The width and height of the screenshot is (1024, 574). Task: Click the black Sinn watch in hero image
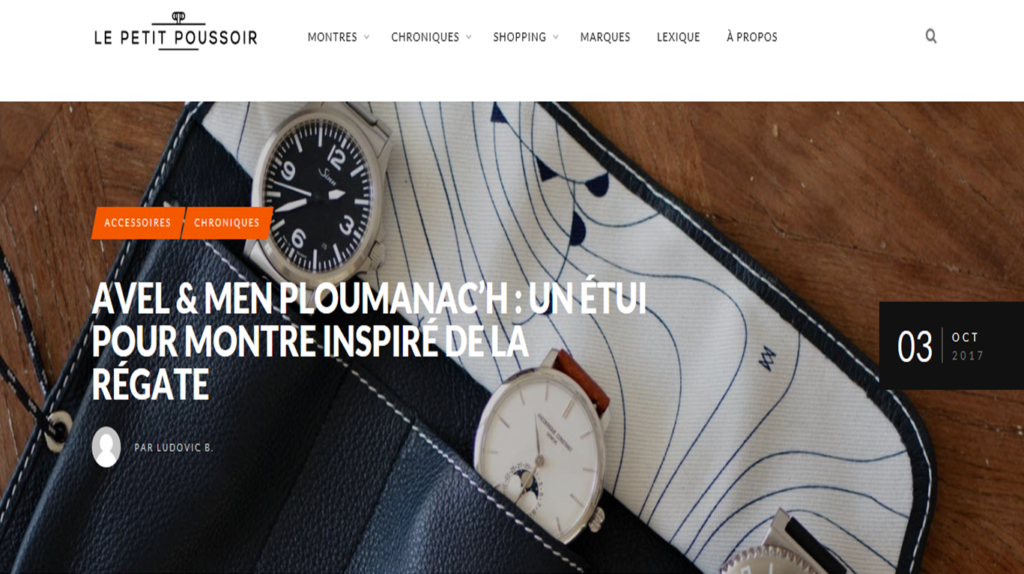(319, 194)
